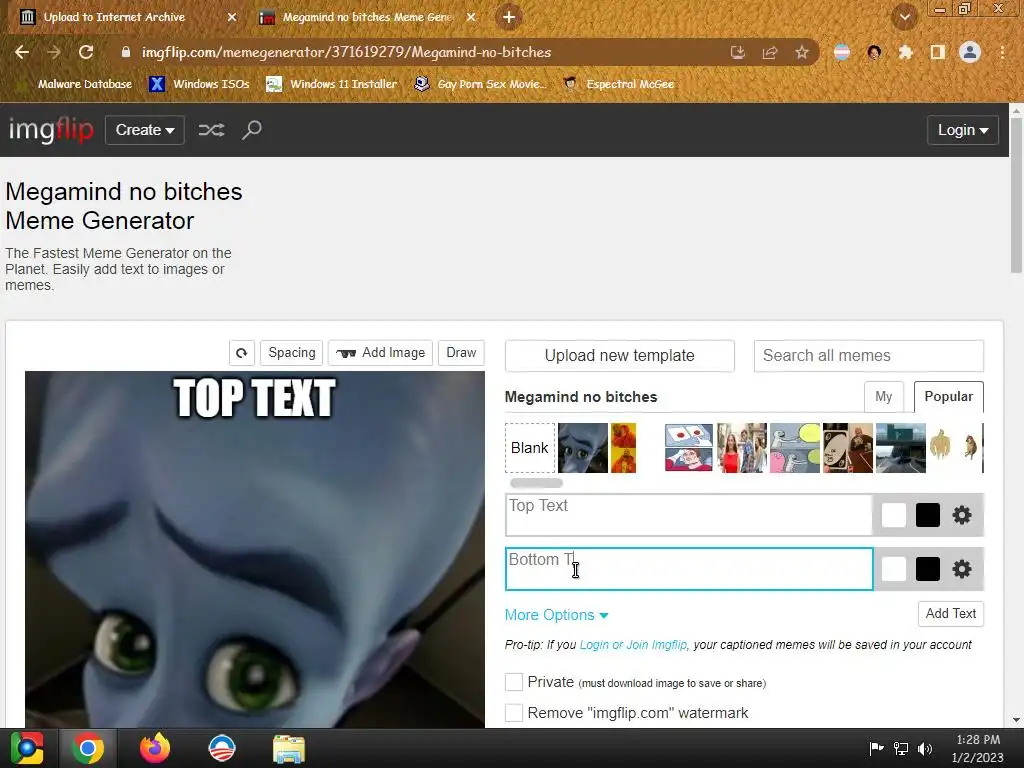The height and width of the screenshot is (768, 1024).
Task: Open the Create dropdown menu
Action: tap(145, 130)
